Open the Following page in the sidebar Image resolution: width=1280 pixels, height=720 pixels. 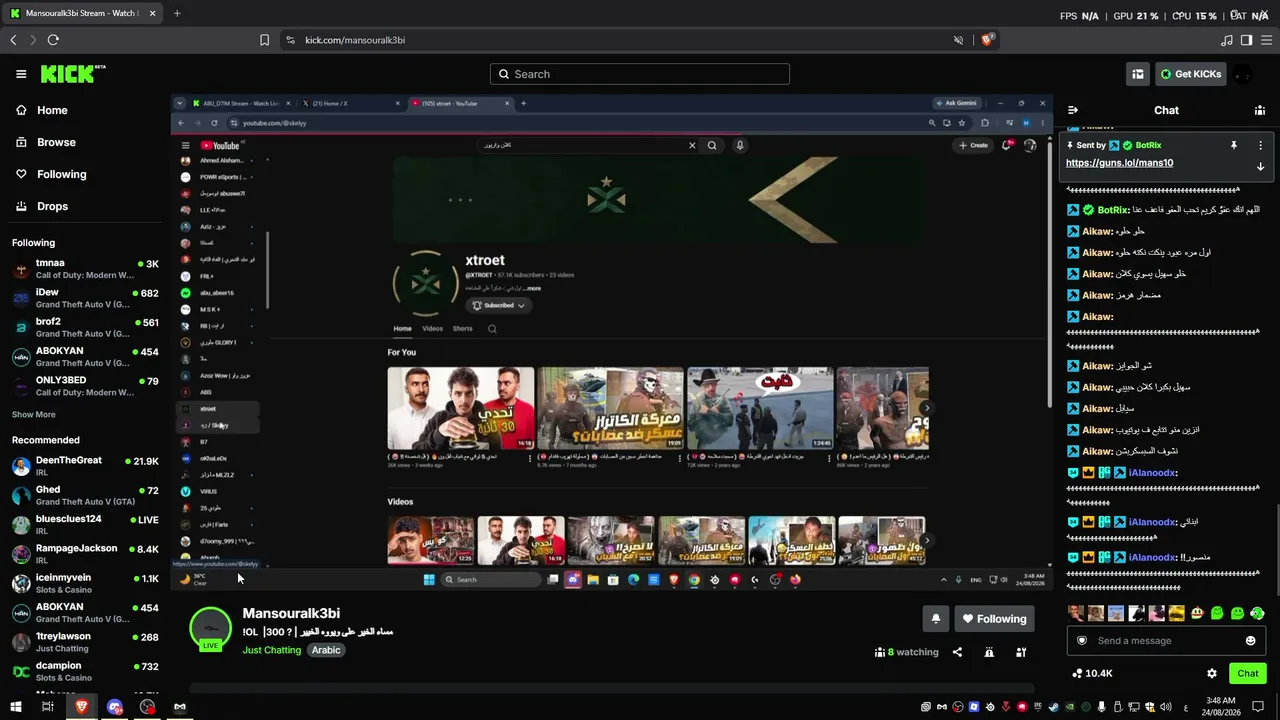[x=52, y=174]
